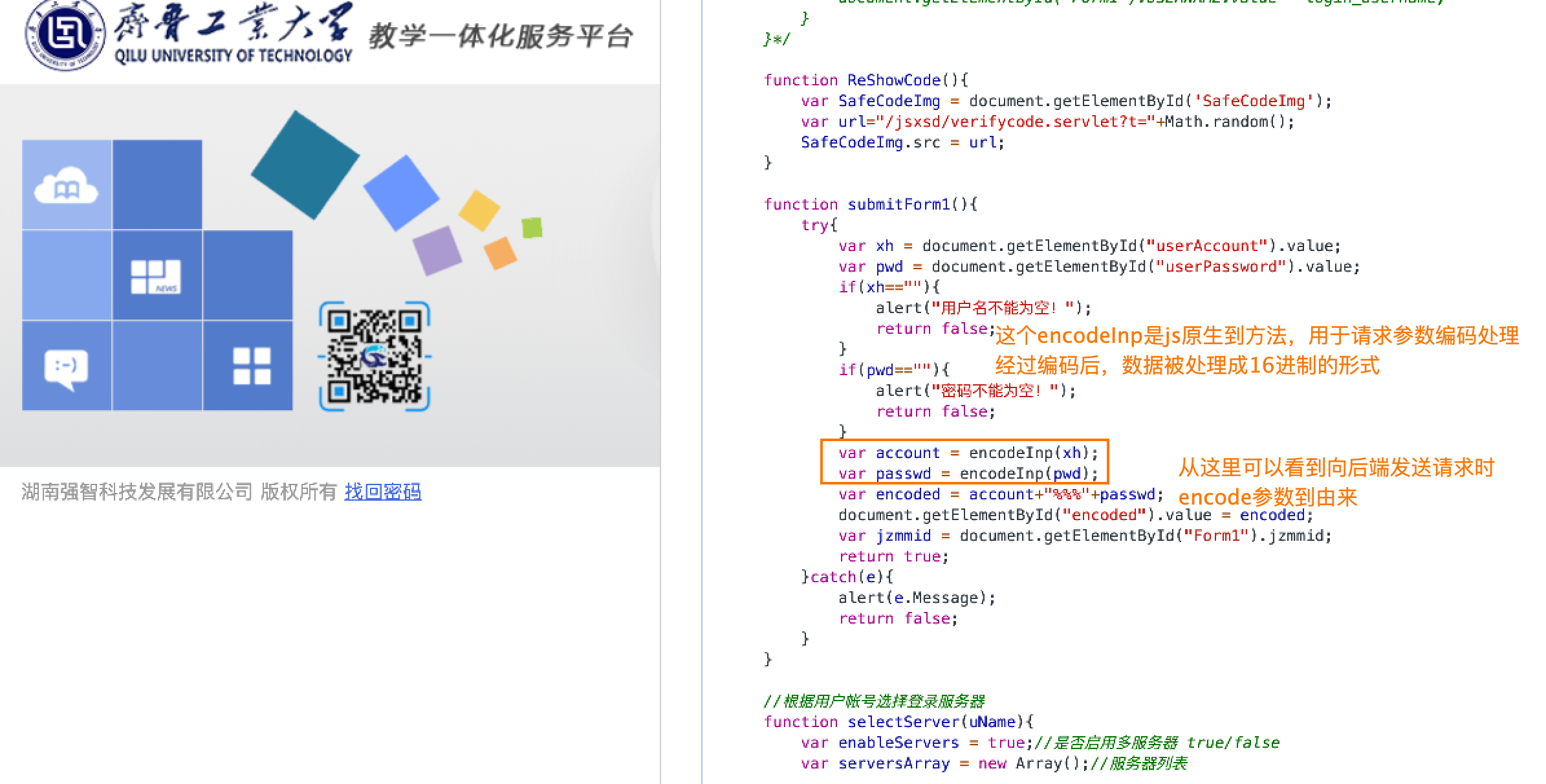Screen dimensions: 1546x784
Task: Open the 找回密码 password recovery link
Action: (383, 492)
